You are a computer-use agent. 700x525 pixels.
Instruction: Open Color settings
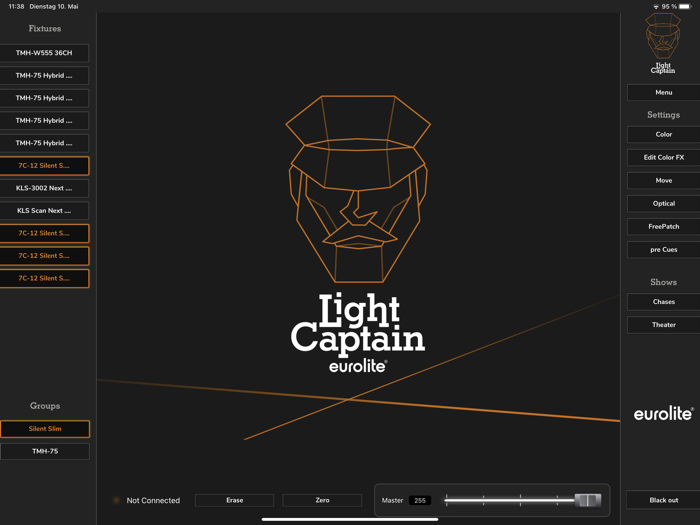pos(663,134)
